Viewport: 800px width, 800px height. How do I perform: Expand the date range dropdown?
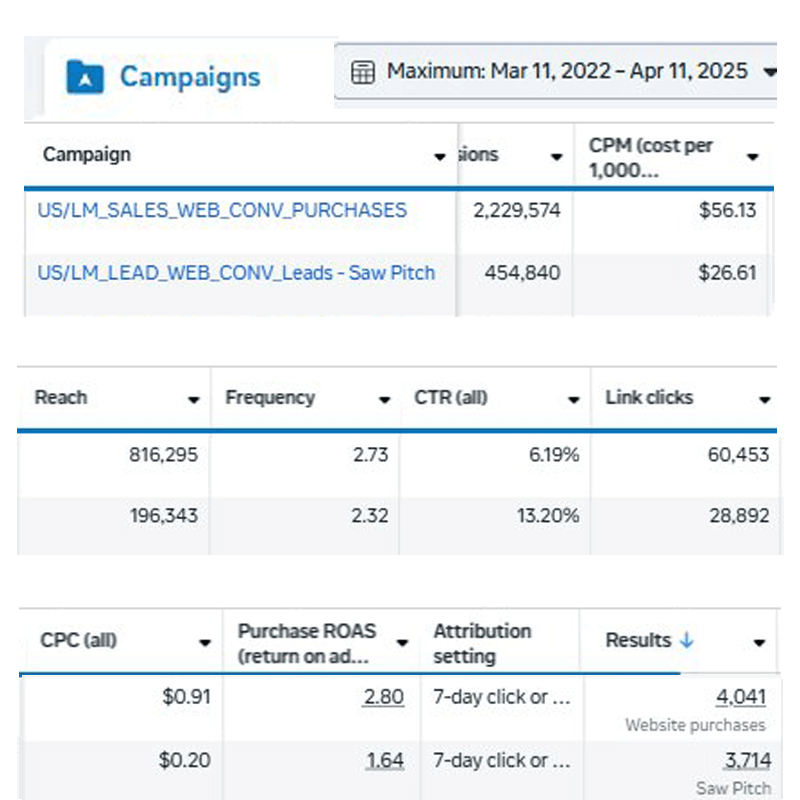click(x=768, y=72)
